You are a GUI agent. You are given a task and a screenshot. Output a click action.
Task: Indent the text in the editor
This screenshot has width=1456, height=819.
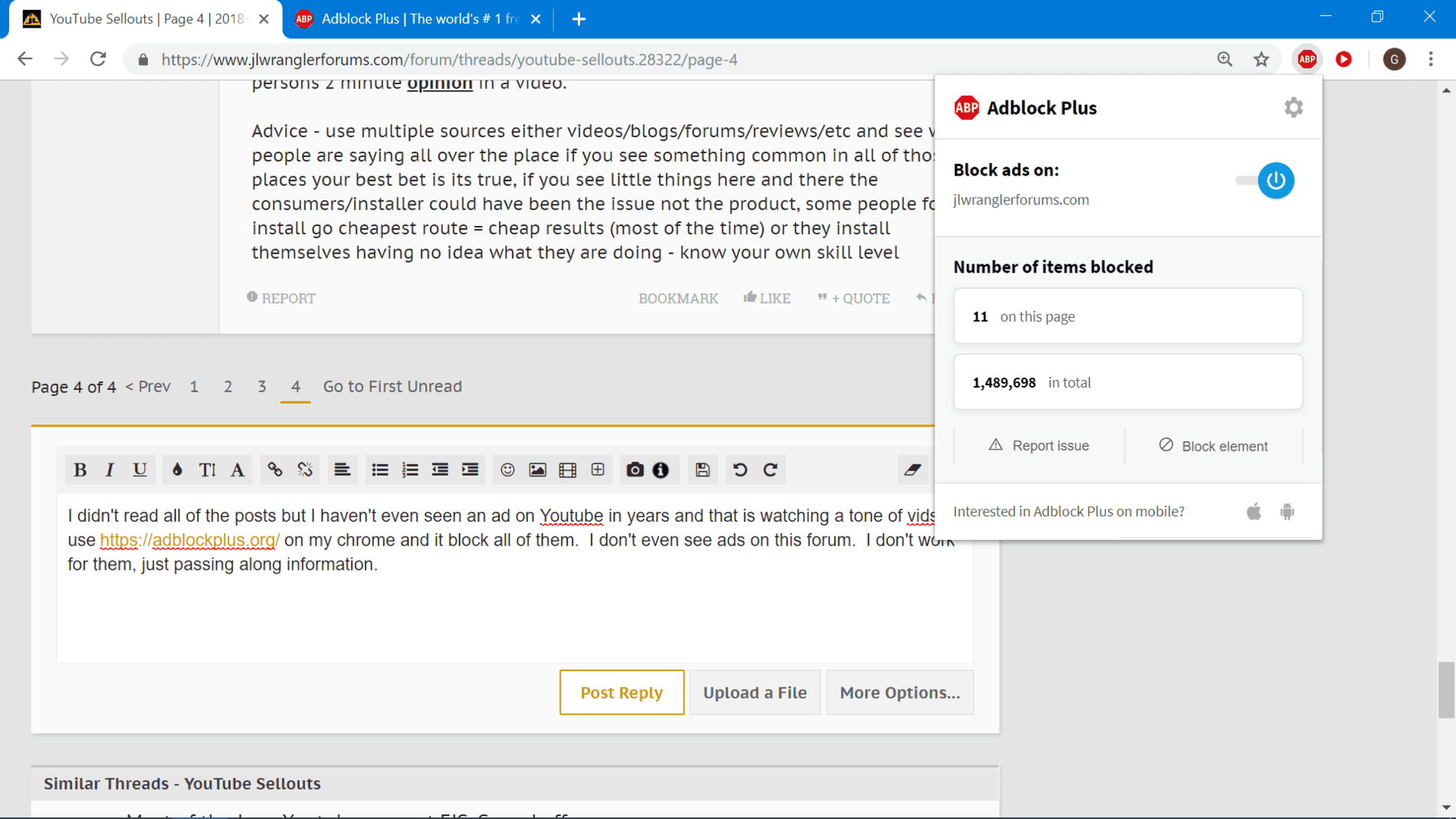(470, 470)
